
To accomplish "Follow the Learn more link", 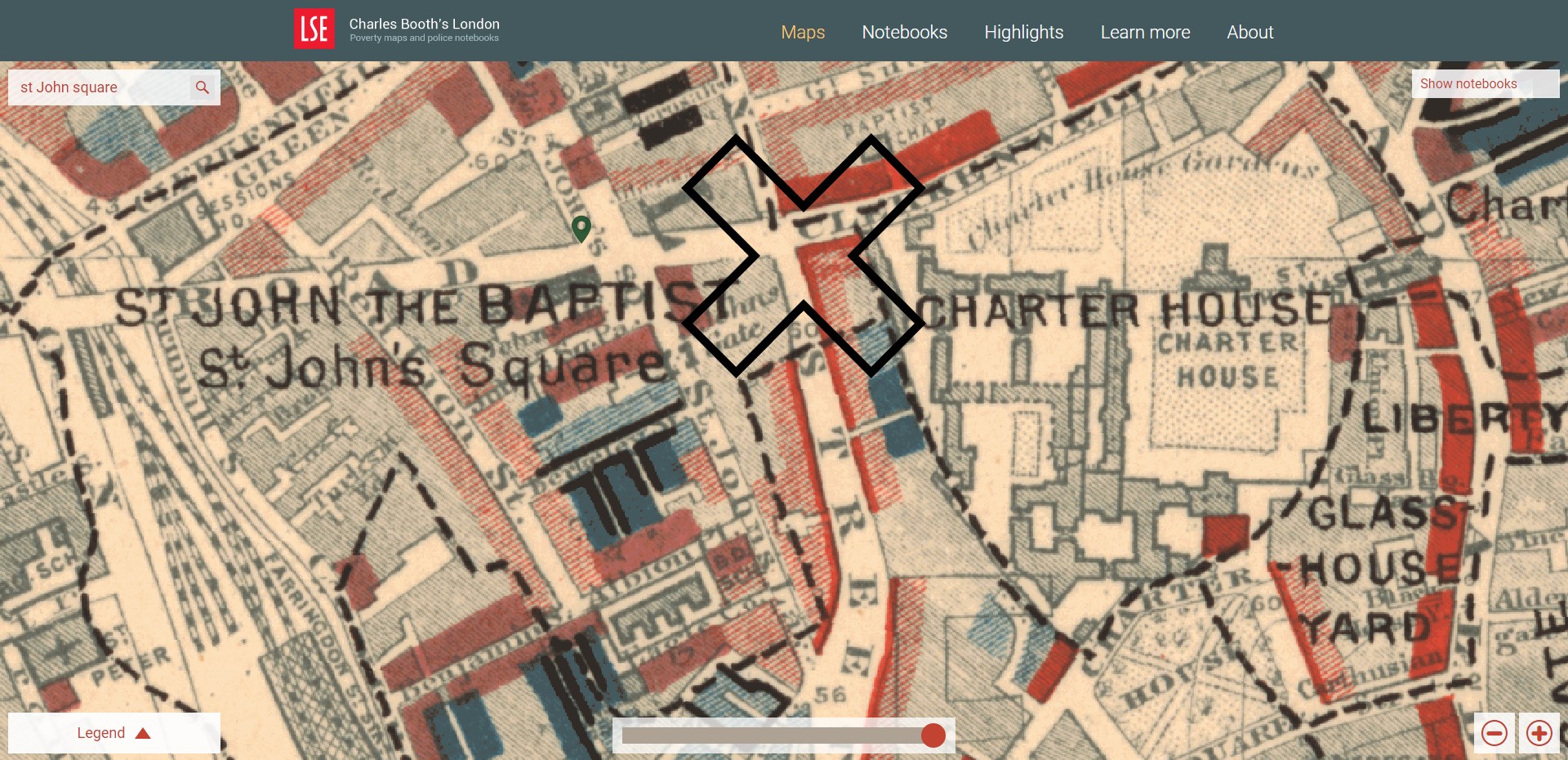I will (x=1145, y=32).
